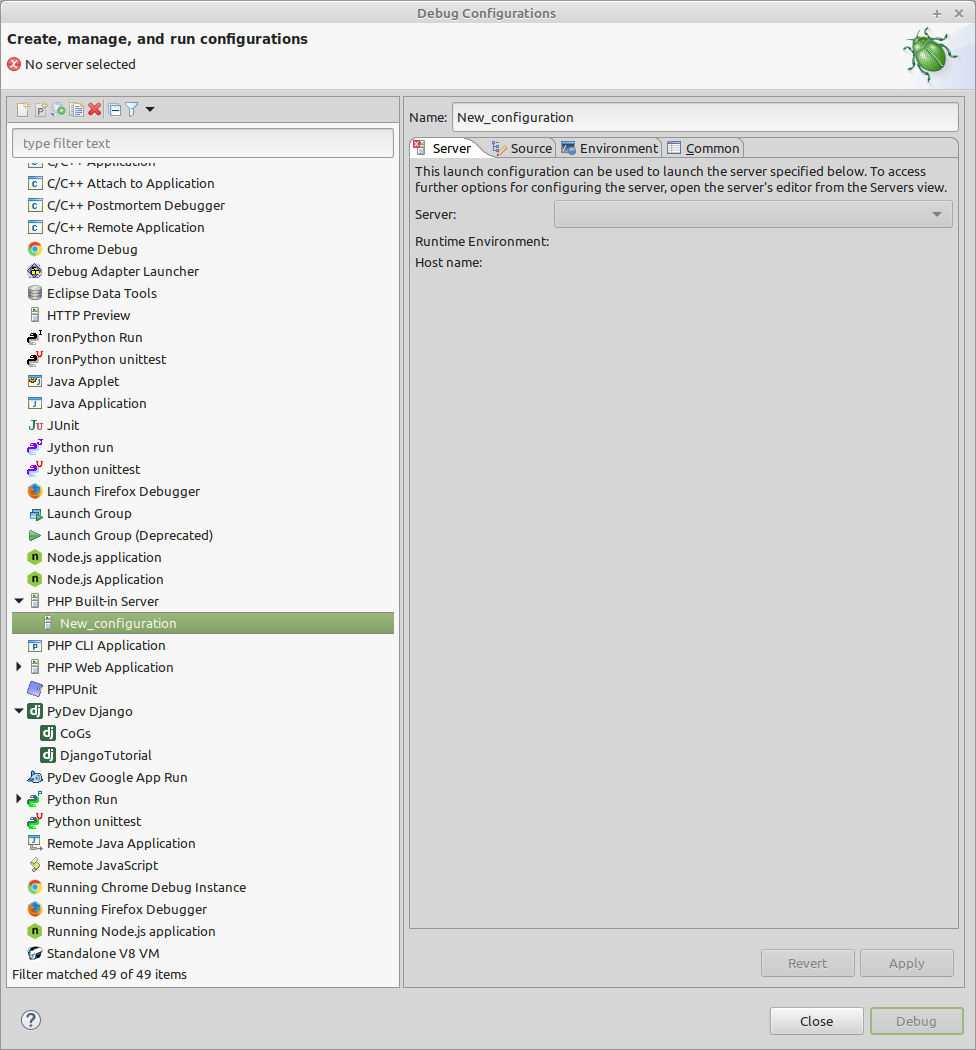
Task: Click the export launch configurations icon
Action: (58, 109)
